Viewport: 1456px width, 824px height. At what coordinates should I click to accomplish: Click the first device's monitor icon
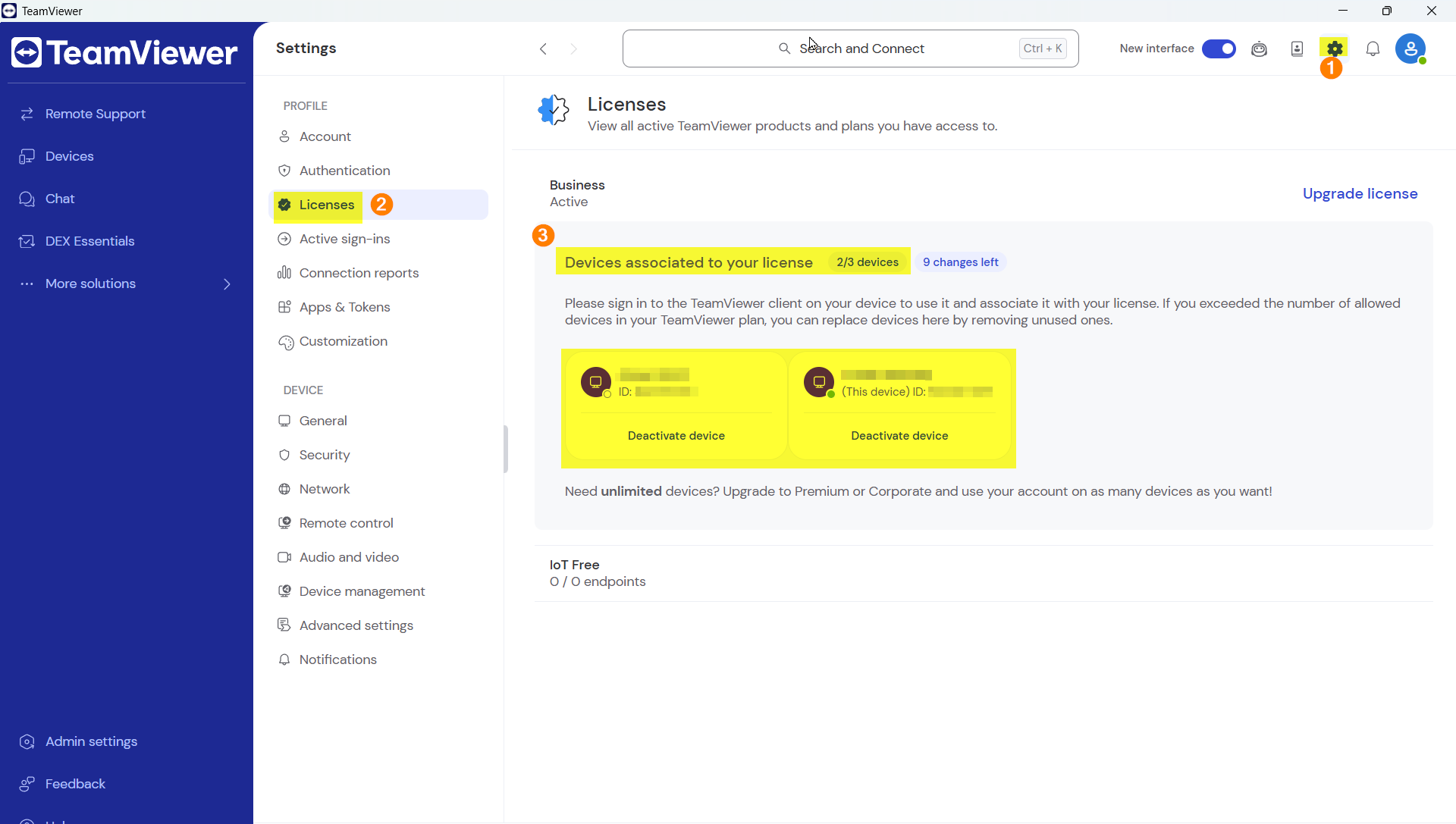[596, 382]
